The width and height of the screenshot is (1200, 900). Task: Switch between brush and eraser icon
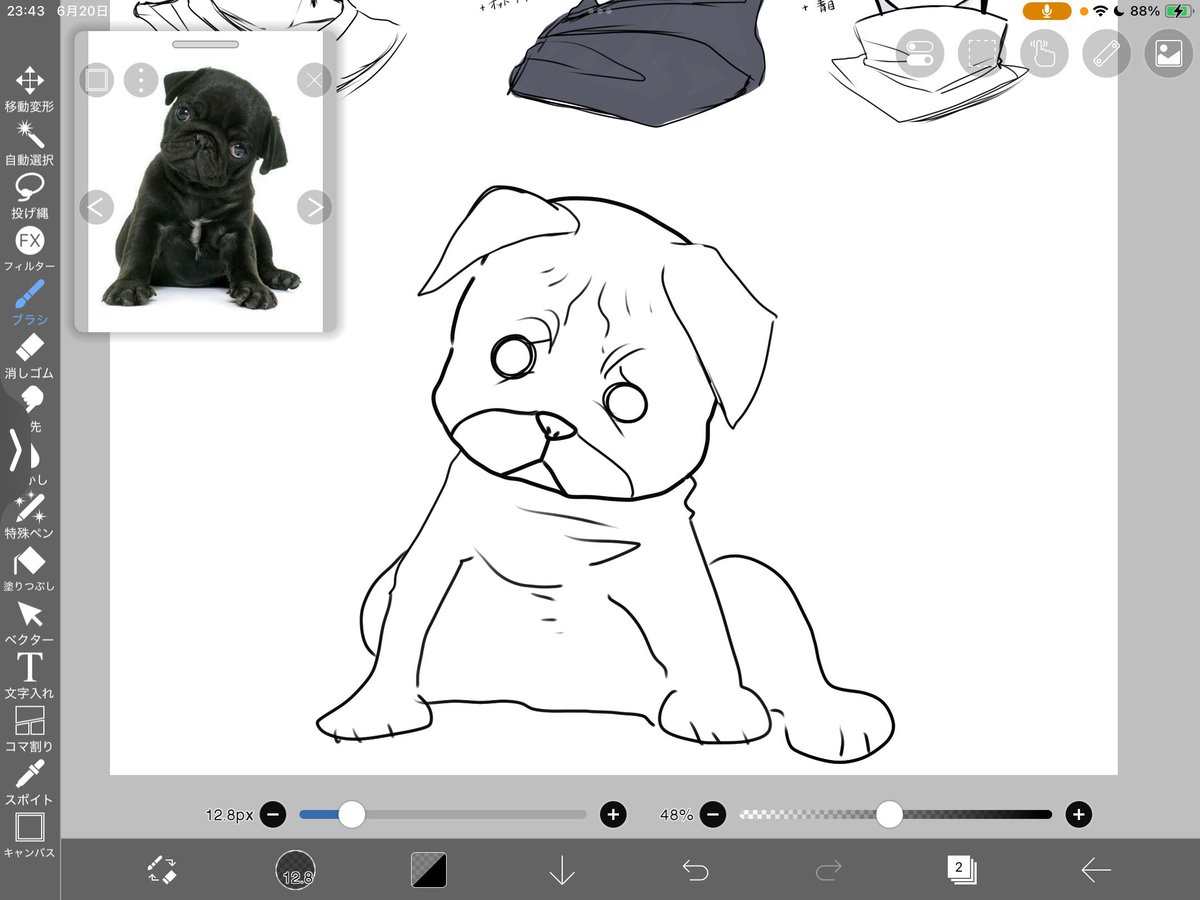click(162, 869)
